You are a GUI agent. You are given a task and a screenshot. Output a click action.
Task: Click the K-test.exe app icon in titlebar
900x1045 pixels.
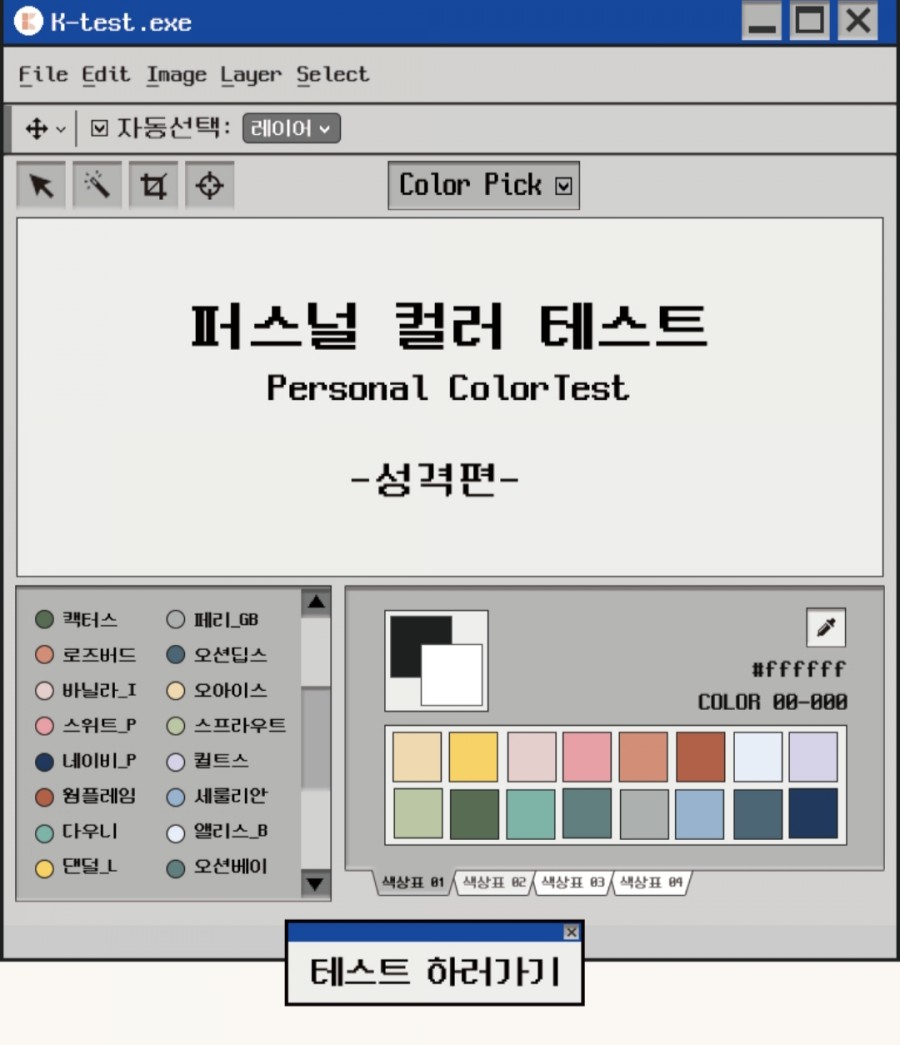[28, 21]
